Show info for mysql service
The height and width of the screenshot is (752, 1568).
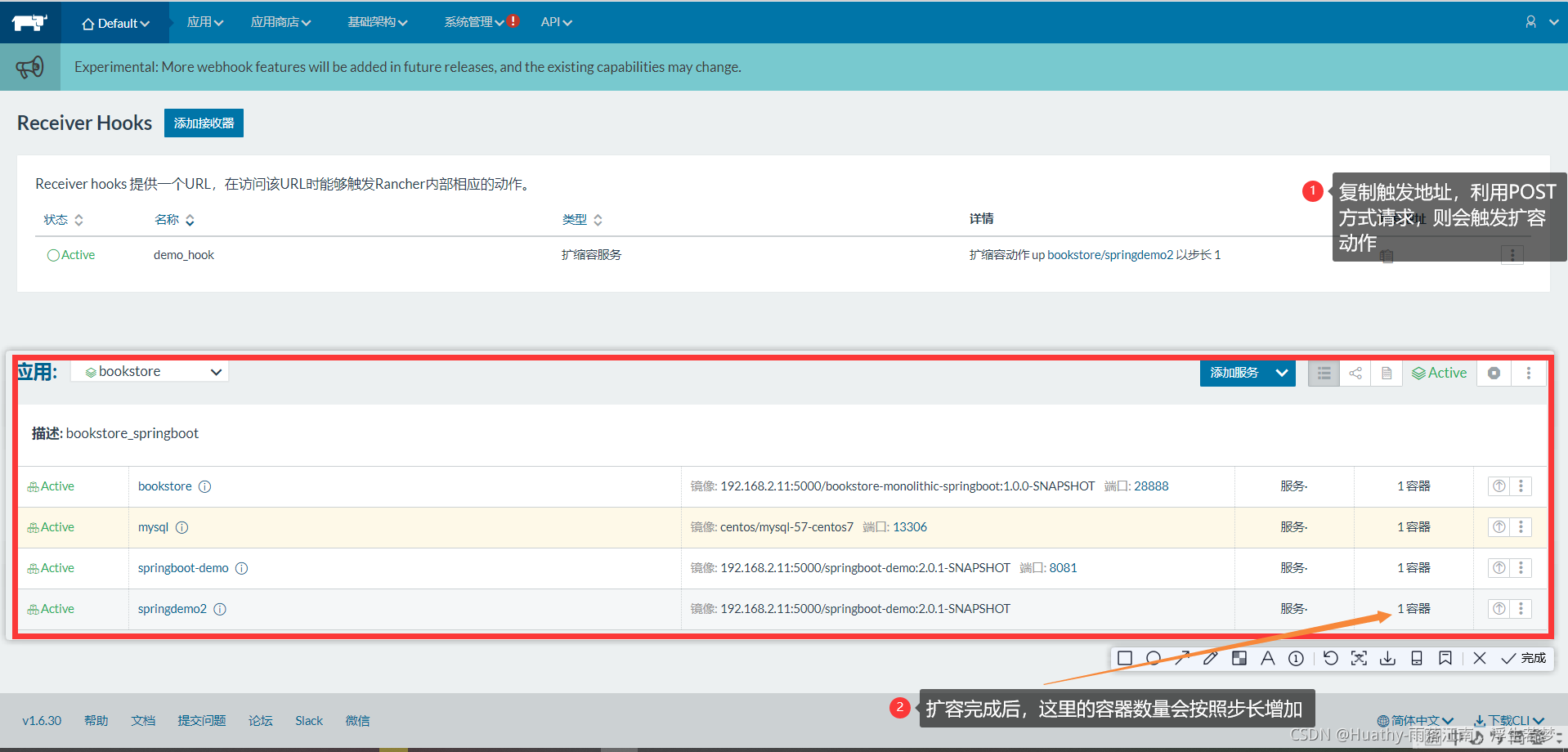[182, 527]
